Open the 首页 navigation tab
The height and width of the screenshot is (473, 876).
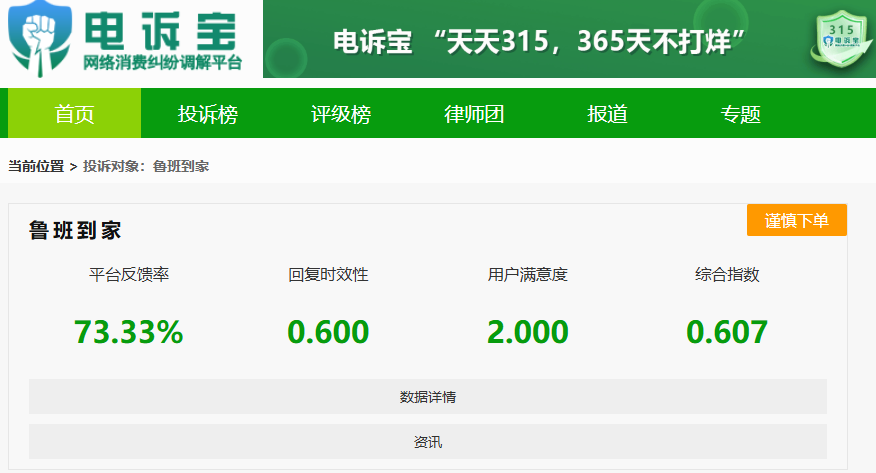click(x=74, y=113)
